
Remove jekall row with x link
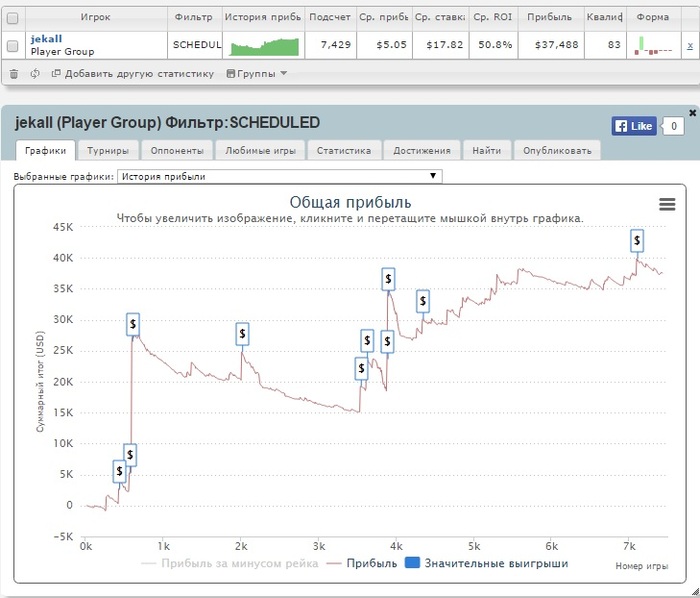[x=690, y=46]
